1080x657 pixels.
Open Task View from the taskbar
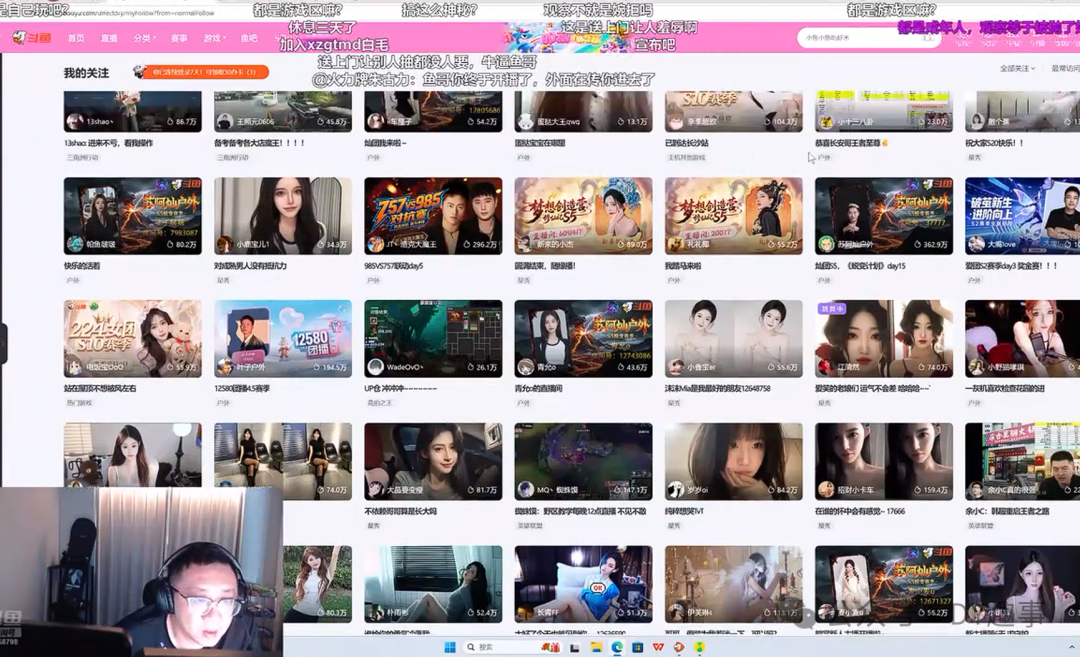point(574,647)
